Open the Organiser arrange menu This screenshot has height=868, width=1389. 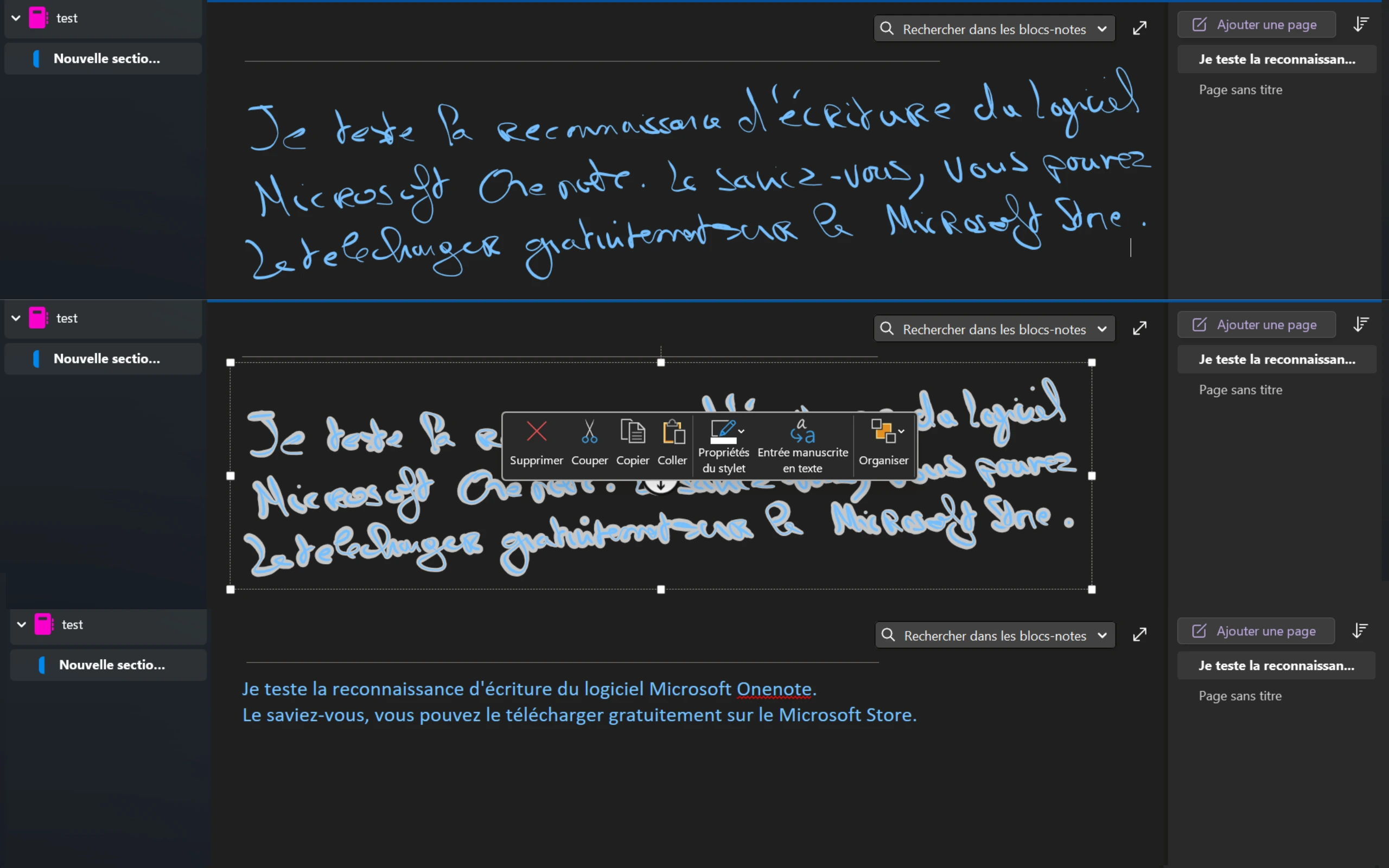[883, 444]
